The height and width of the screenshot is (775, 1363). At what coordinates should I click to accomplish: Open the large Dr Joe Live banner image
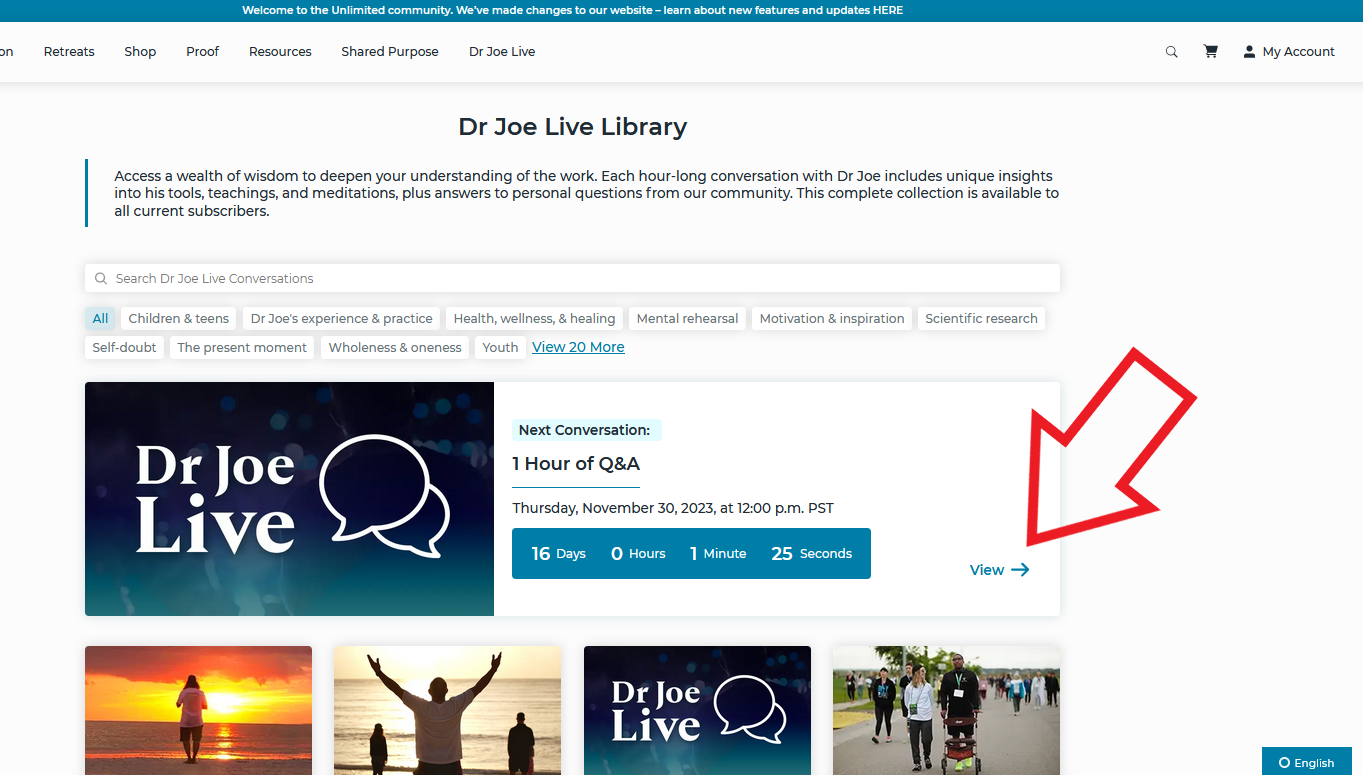[289, 499]
